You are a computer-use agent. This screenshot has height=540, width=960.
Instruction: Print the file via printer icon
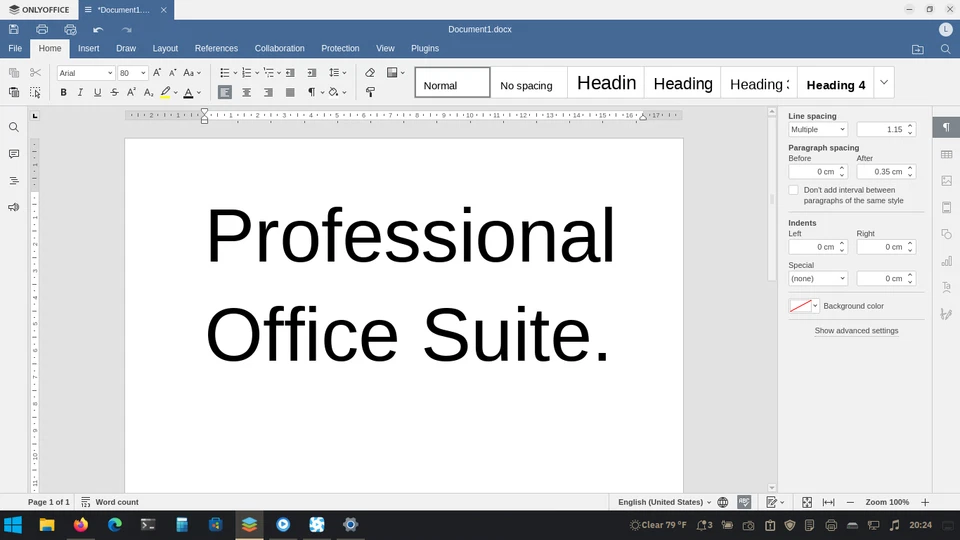tap(42, 29)
